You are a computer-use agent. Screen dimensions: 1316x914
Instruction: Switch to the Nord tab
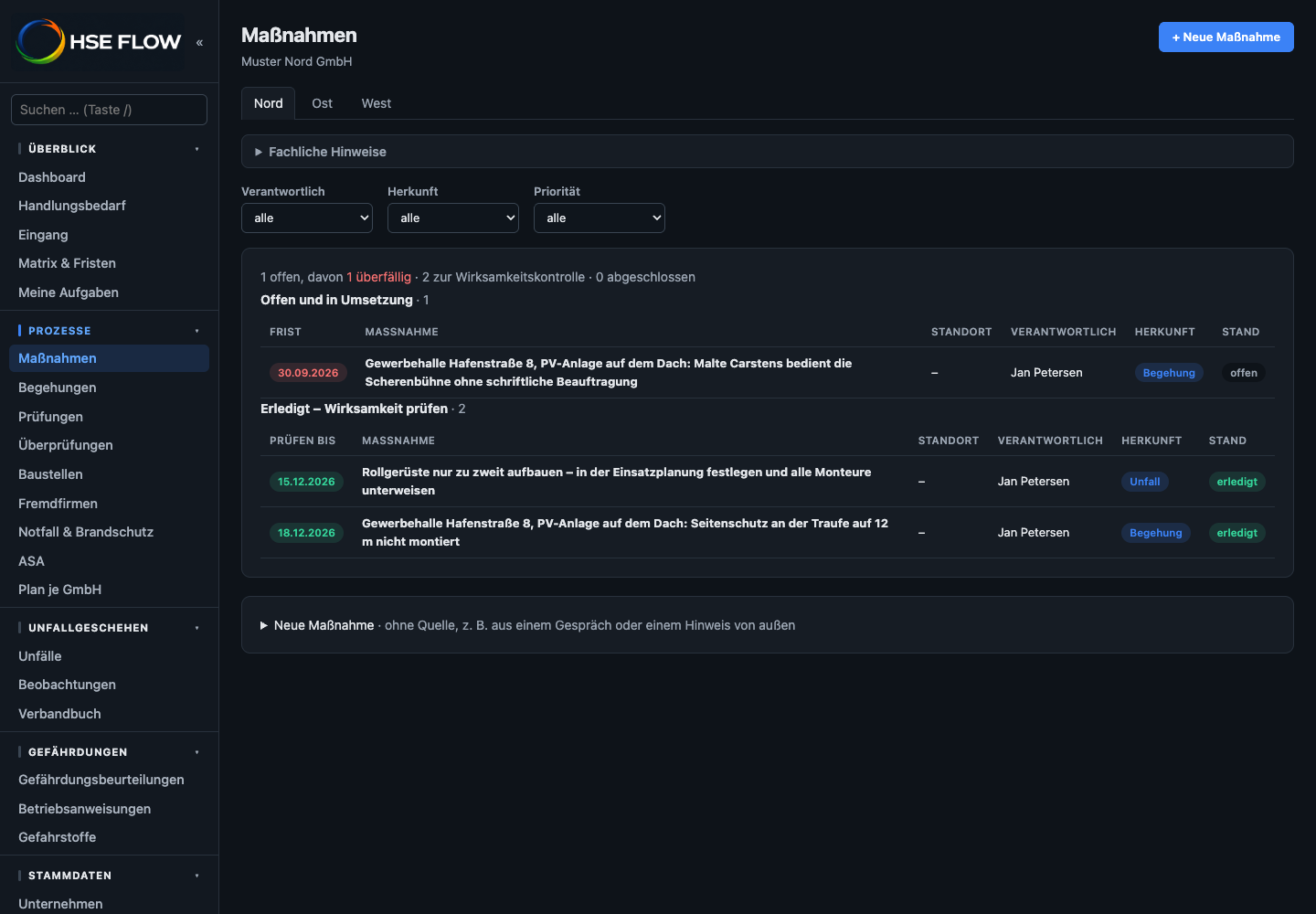coord(269,103)
